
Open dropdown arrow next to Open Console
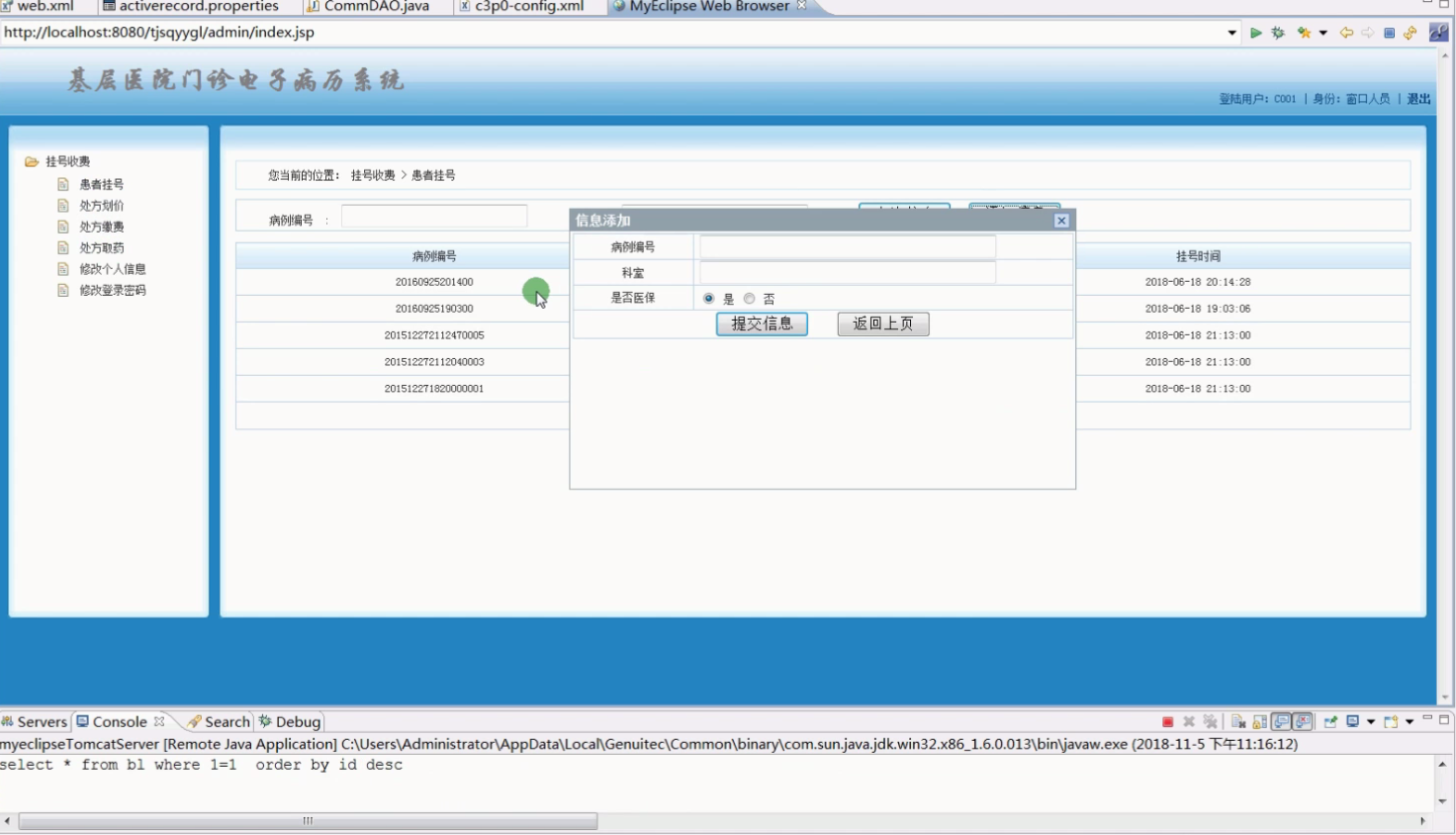pyautogui.click(x=1410, y=722)
